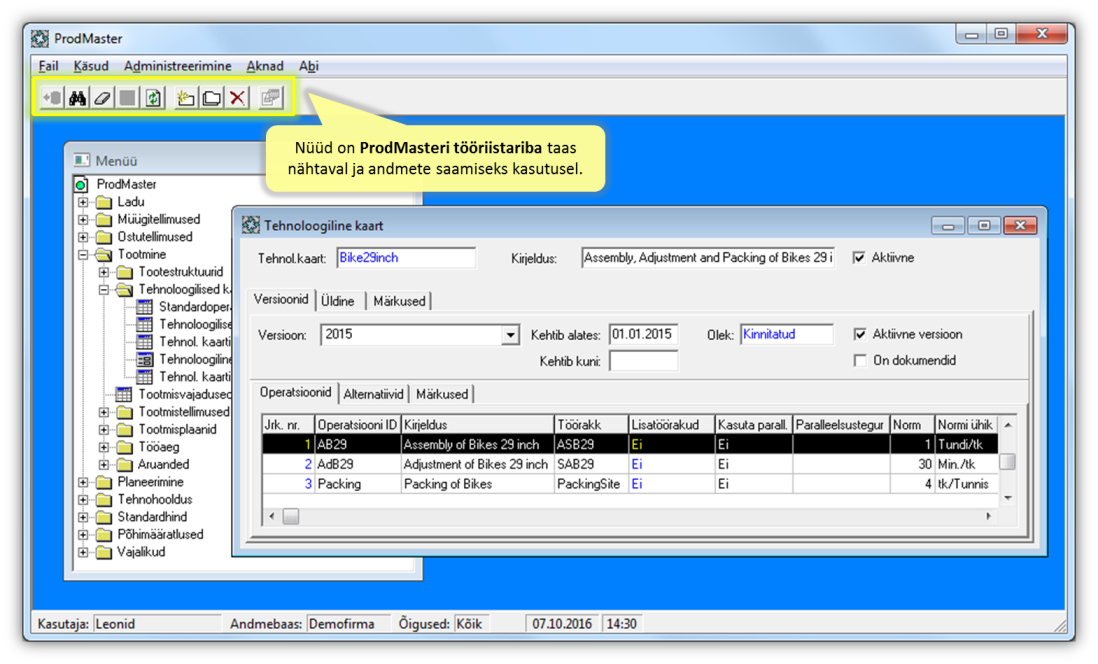Expand the Ostutellimused tree node
Image resolution: width=1098 pixels, height=664 pixels.
click(x=83, y=237)
